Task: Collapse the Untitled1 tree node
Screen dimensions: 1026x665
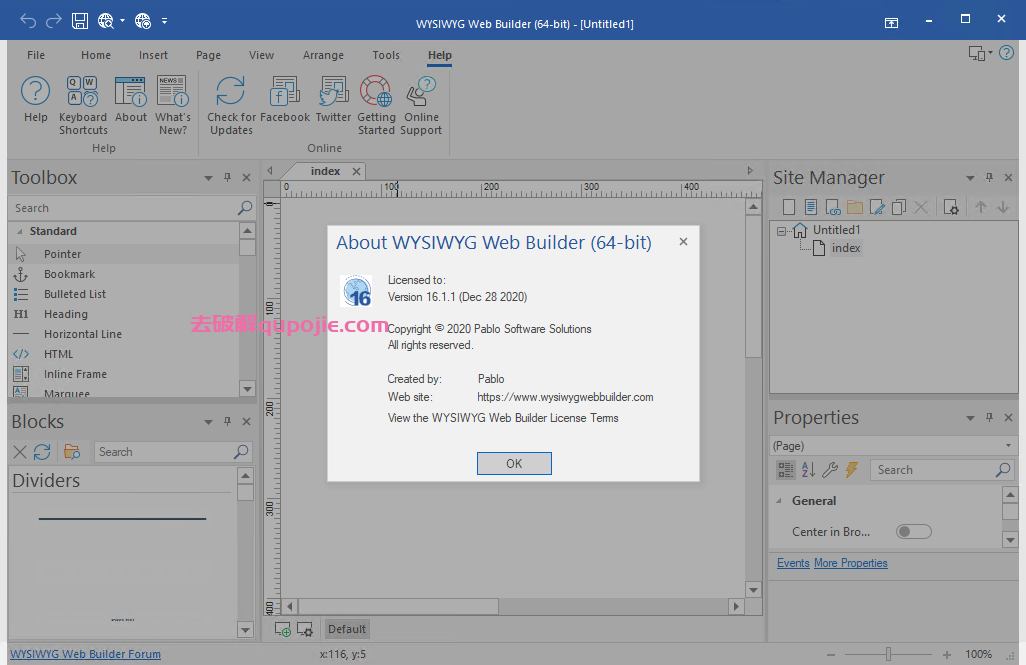Action: coord(781,231)
